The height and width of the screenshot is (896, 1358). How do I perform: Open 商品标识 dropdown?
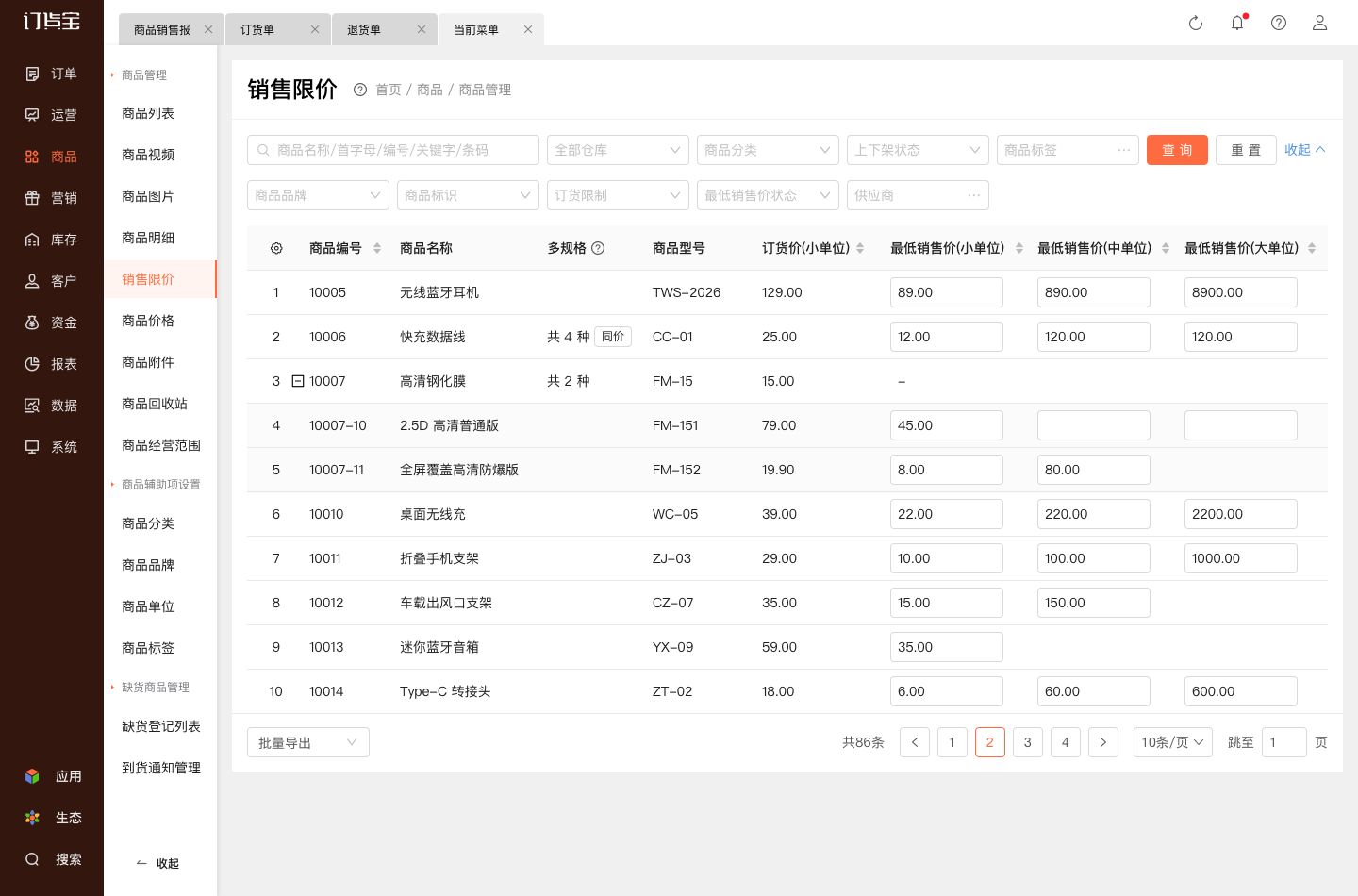(x=468, y=195)
